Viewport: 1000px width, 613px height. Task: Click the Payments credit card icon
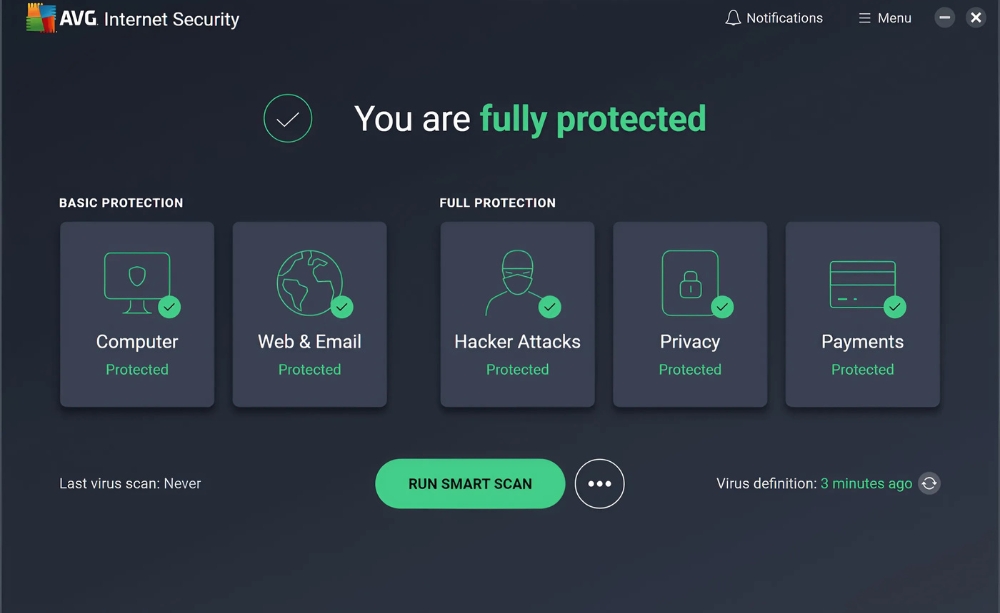click(x=862, y=284)
